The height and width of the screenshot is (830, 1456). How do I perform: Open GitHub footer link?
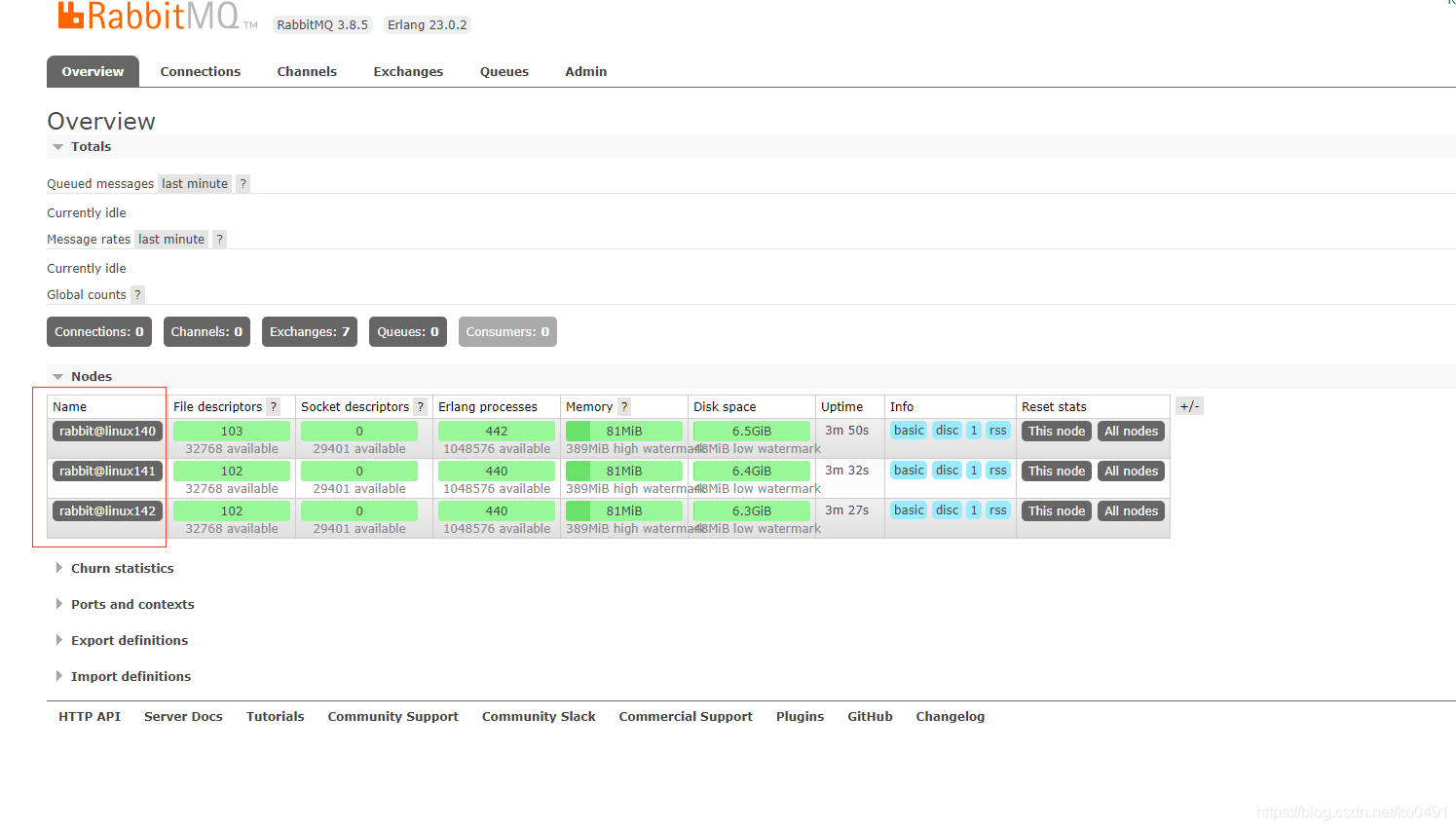pos(871,717)
